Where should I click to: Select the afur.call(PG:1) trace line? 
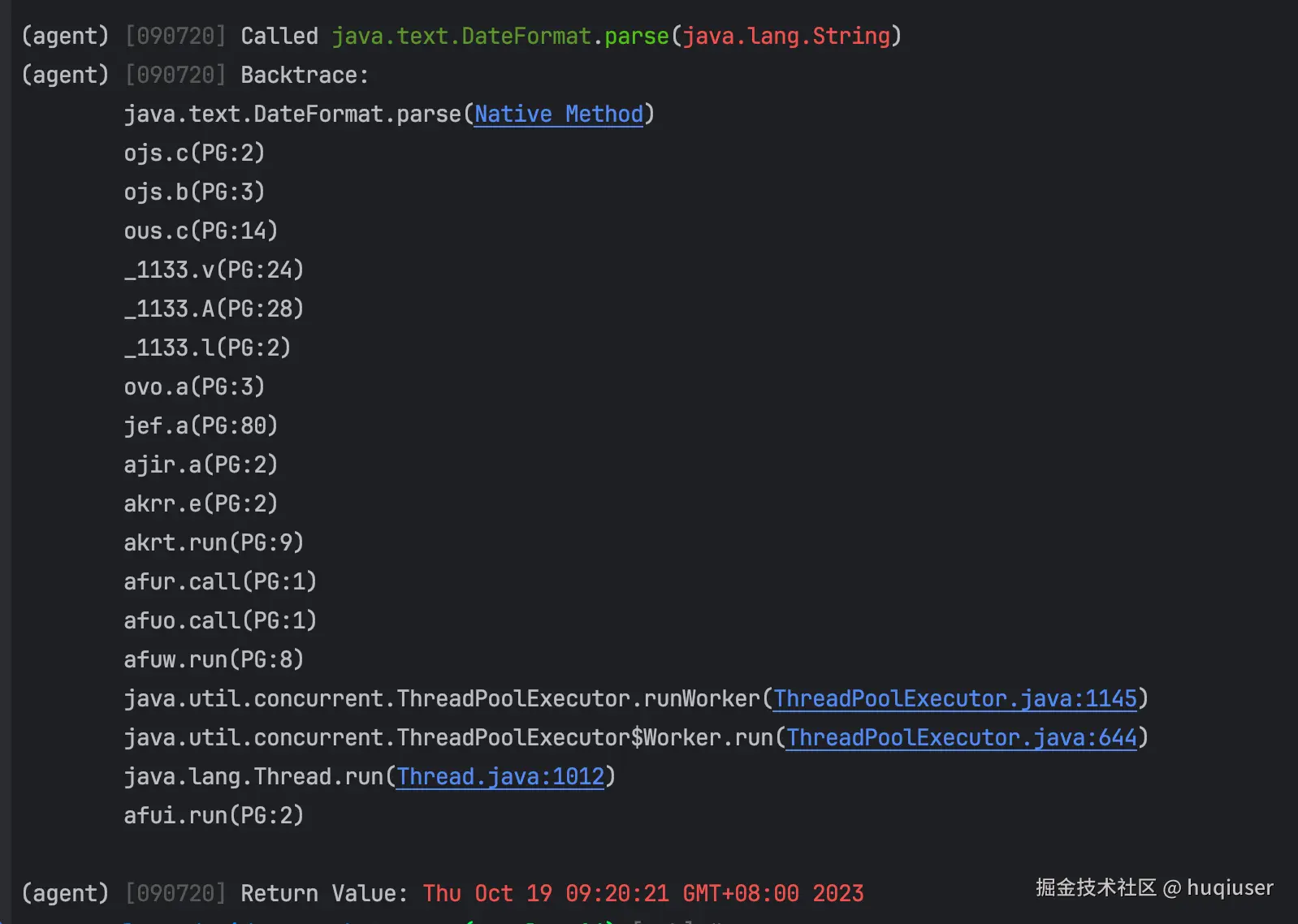[220, 582]
